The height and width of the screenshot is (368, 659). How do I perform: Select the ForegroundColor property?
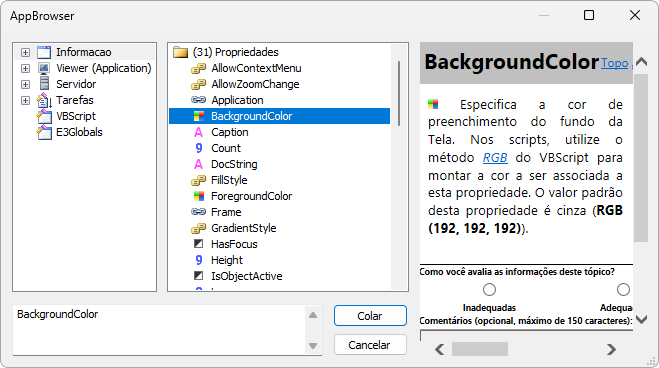pyautogui.click(x=251, y=196)
